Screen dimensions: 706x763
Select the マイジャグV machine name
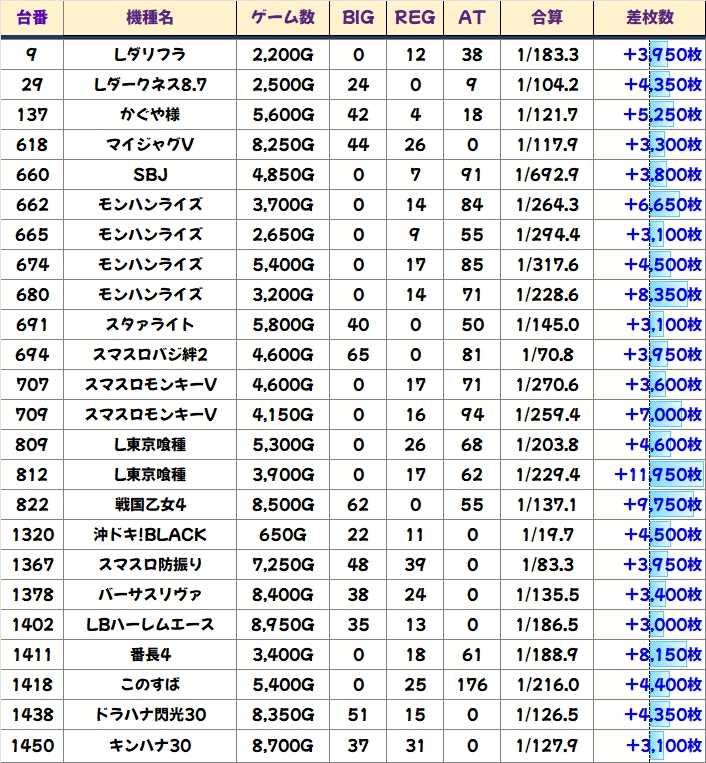click(150, 145)
